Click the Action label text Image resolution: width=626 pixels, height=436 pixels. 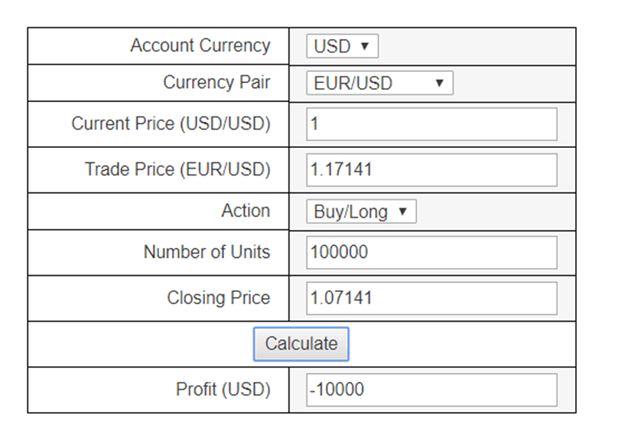[245, 211]
